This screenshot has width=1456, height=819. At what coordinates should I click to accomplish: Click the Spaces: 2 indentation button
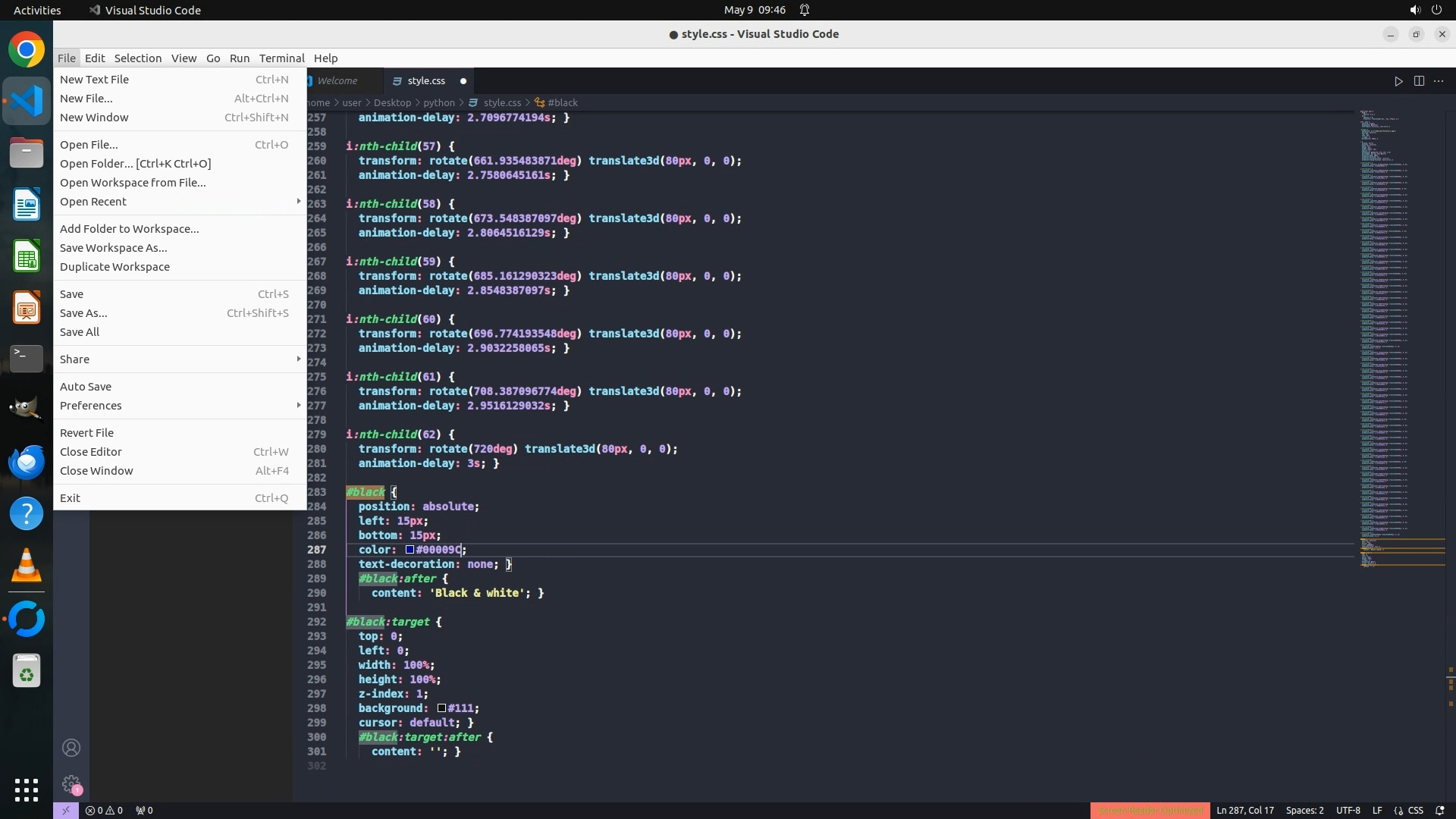(1304, 810)
